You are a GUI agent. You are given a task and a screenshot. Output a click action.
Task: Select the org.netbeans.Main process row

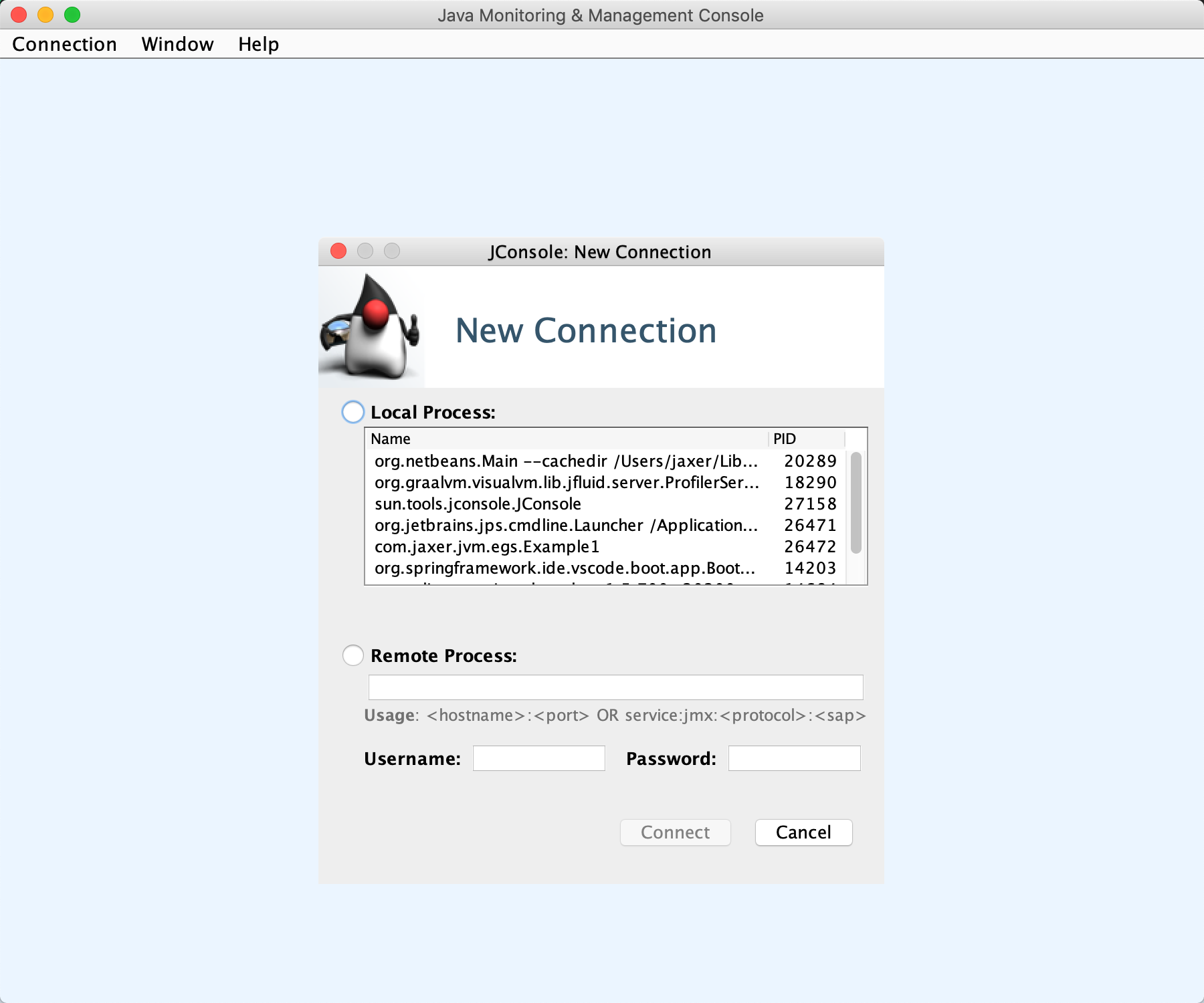tap(605, 461)
